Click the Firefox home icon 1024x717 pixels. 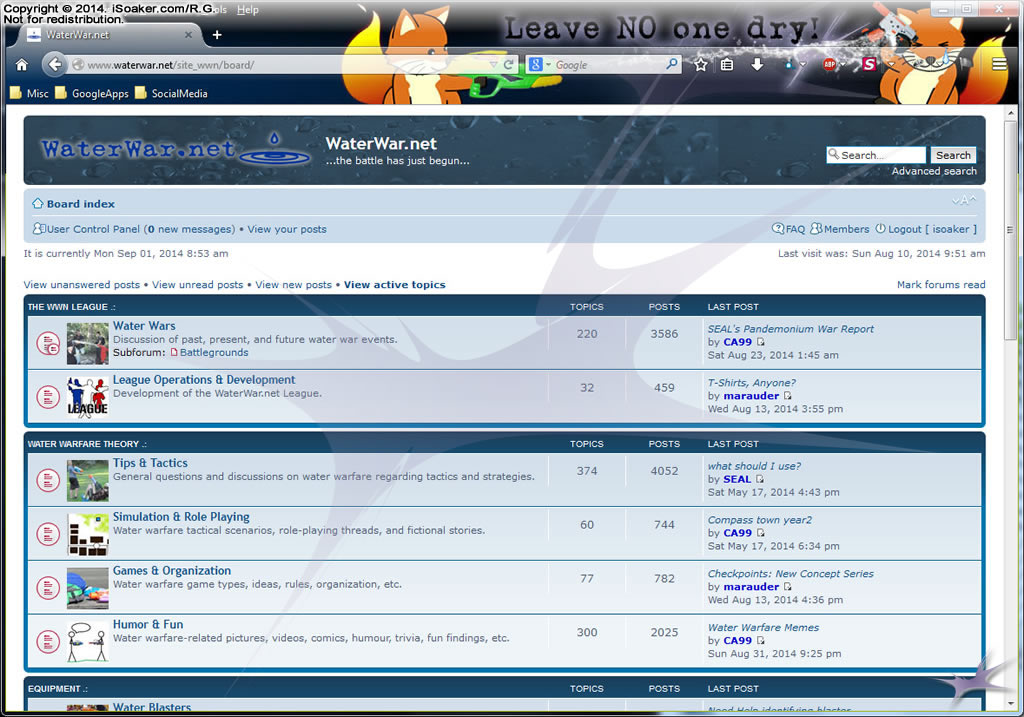22,65
